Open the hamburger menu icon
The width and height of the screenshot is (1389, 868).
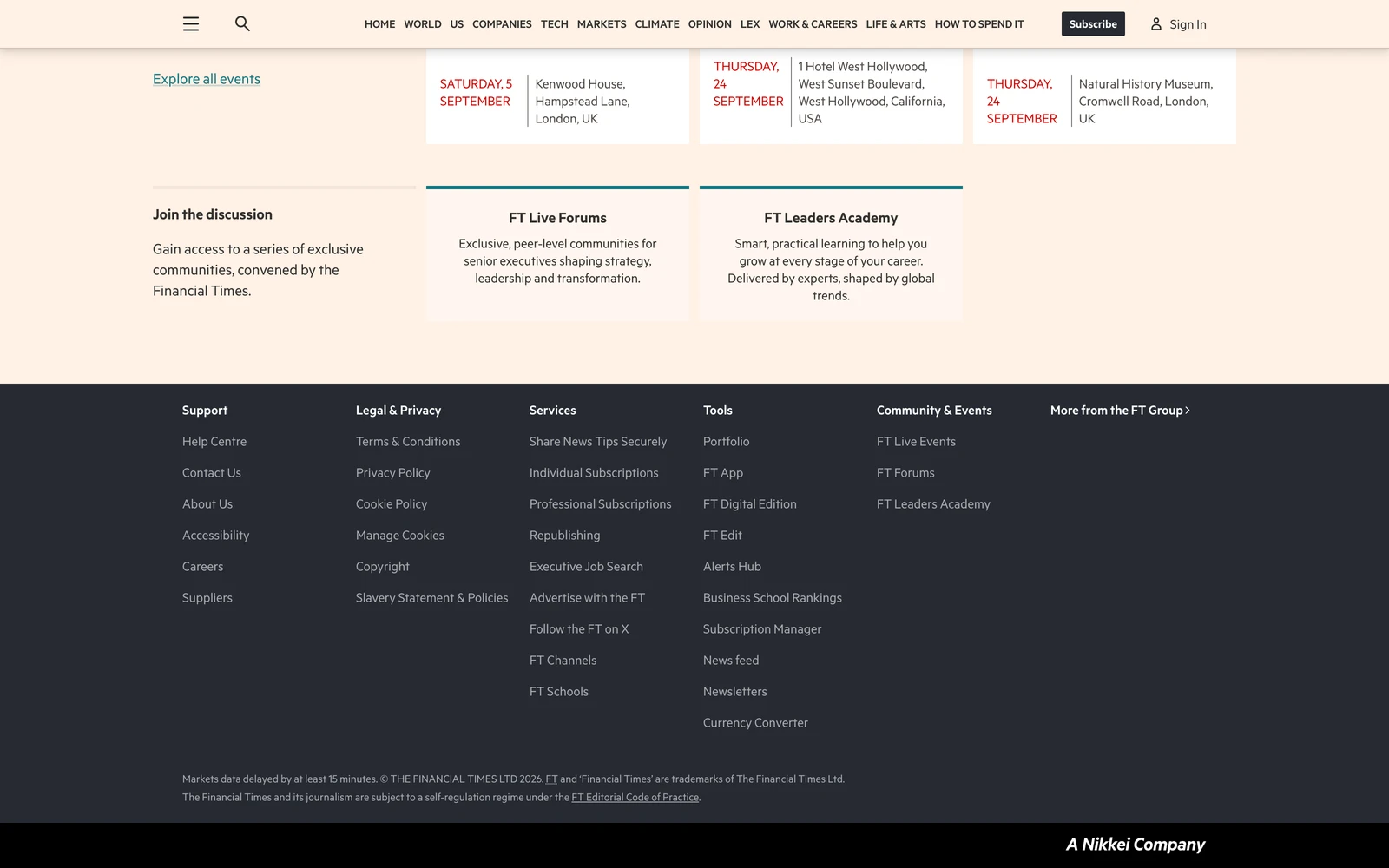(191, 24)
